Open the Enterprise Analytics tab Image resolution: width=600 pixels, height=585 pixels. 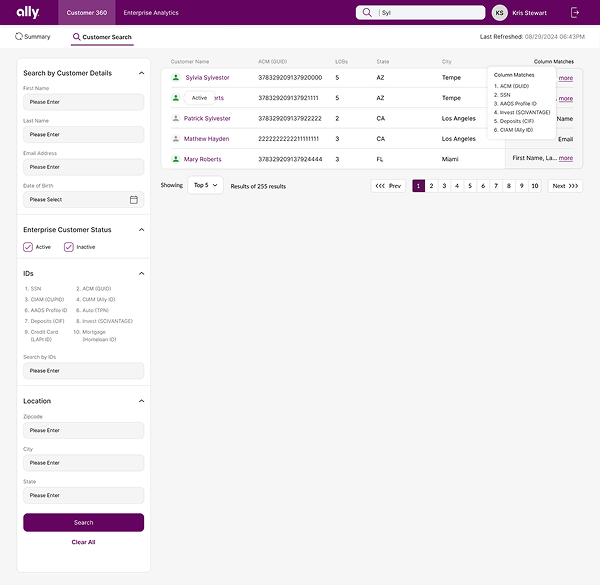(x=151, y=13)
